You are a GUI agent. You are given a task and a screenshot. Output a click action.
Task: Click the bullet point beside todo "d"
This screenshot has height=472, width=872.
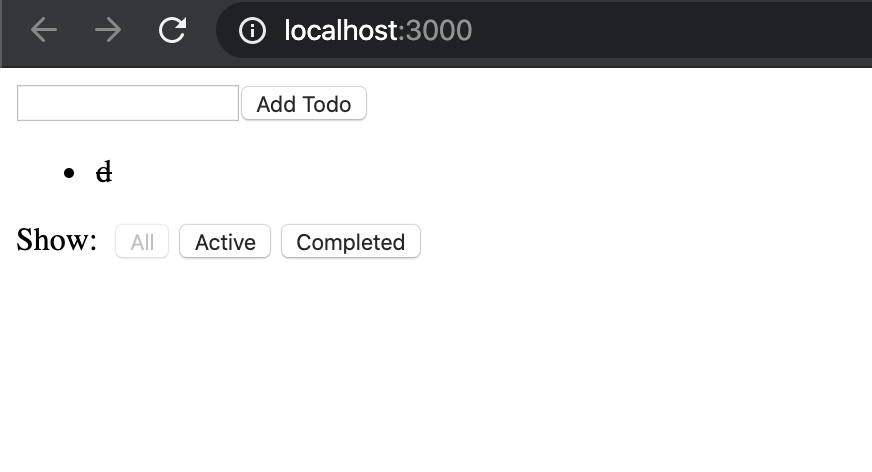click(69, 174)
